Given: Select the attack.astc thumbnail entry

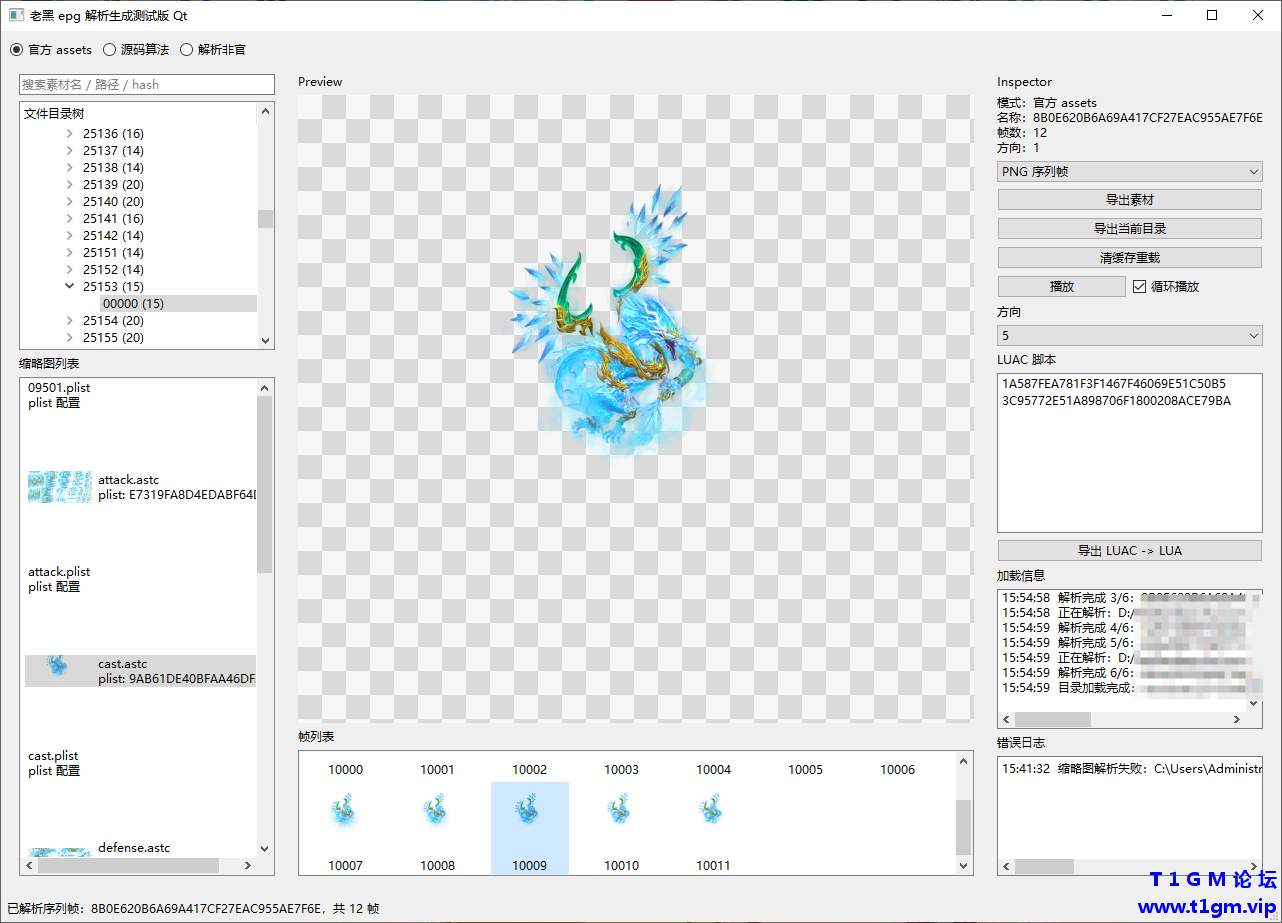Looking at the screenshot, I should click(x=140, y=487).
